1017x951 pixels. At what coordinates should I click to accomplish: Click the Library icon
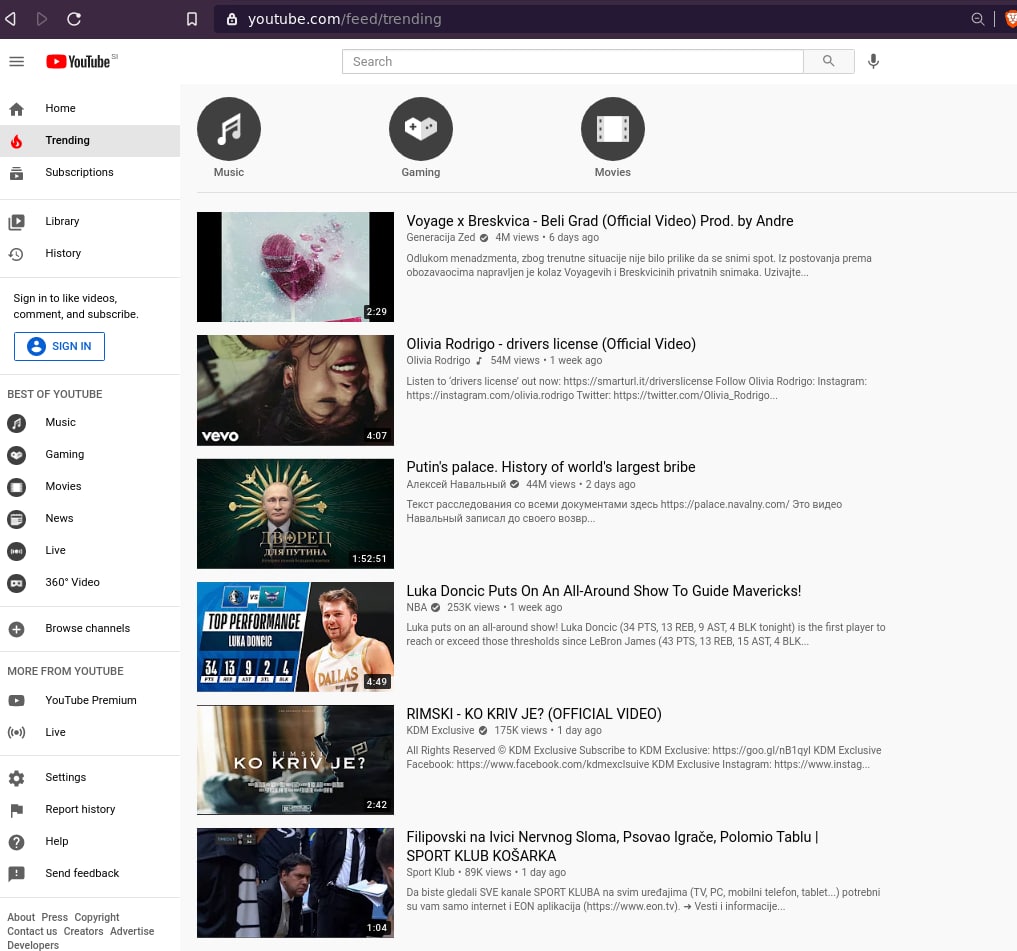tap(17, 222)
